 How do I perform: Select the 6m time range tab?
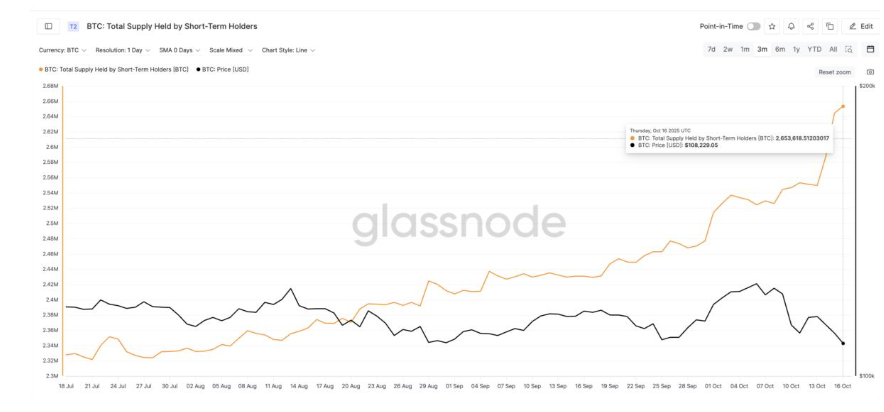pos(780,49)
